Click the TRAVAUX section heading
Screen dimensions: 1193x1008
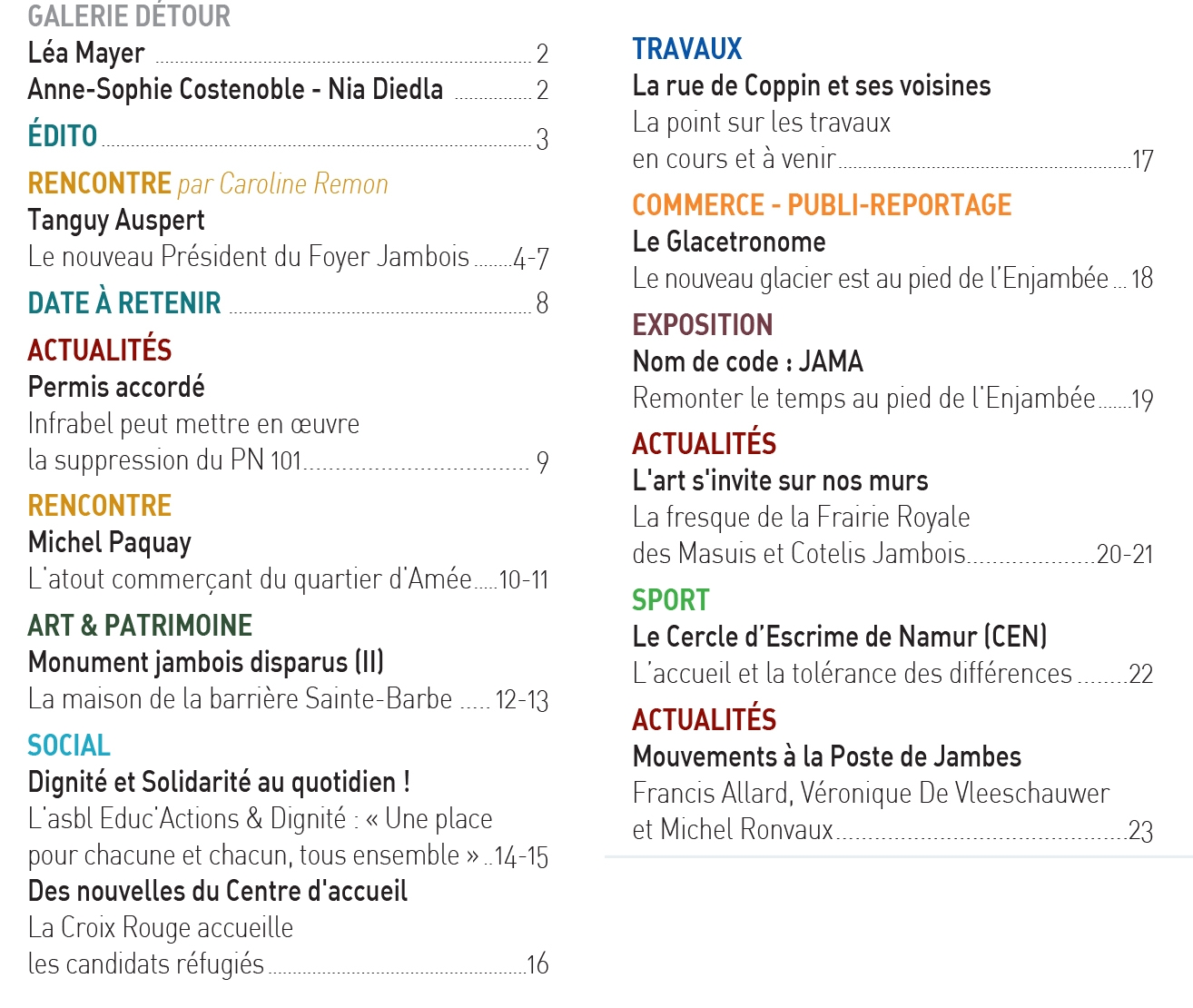point(687,48)
